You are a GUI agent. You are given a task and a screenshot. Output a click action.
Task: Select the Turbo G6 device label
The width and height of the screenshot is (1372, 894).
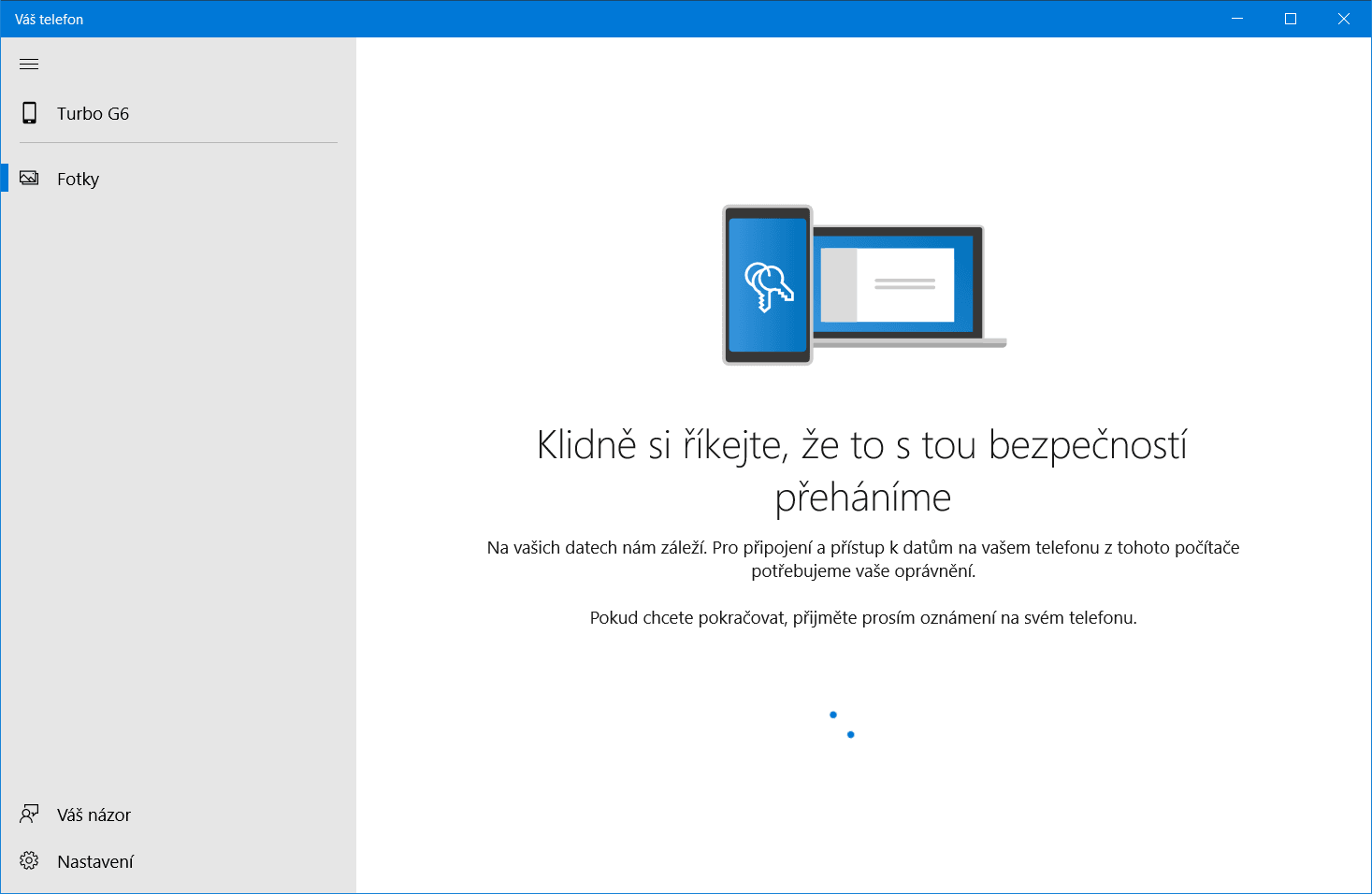tap(93, 114)
